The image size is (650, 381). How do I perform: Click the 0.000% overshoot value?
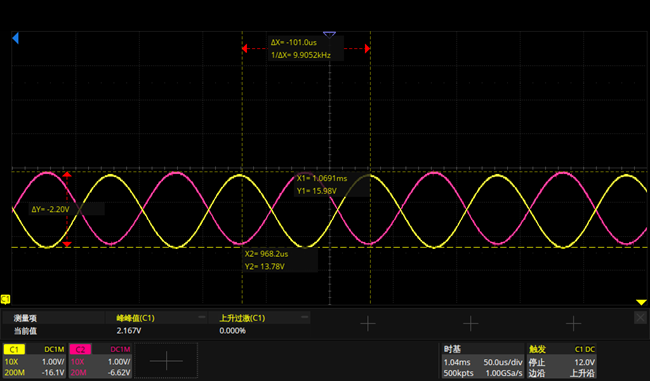tap(233, 330)
